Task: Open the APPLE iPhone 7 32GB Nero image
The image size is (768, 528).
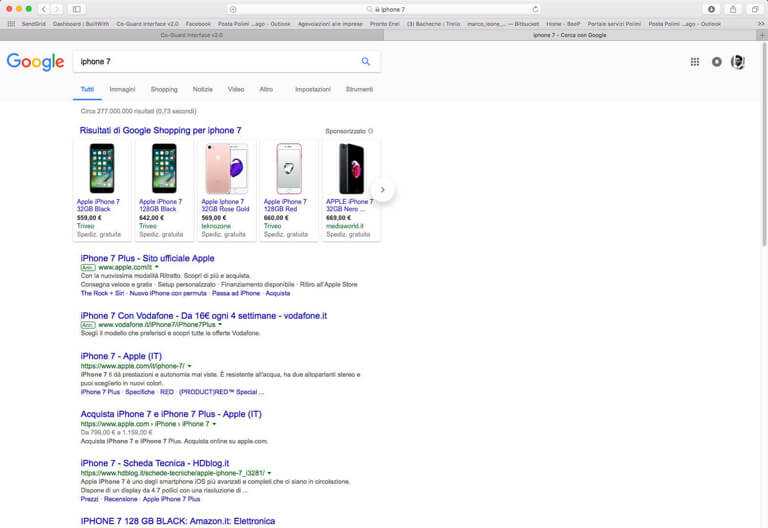Action: tap(352, 168)
